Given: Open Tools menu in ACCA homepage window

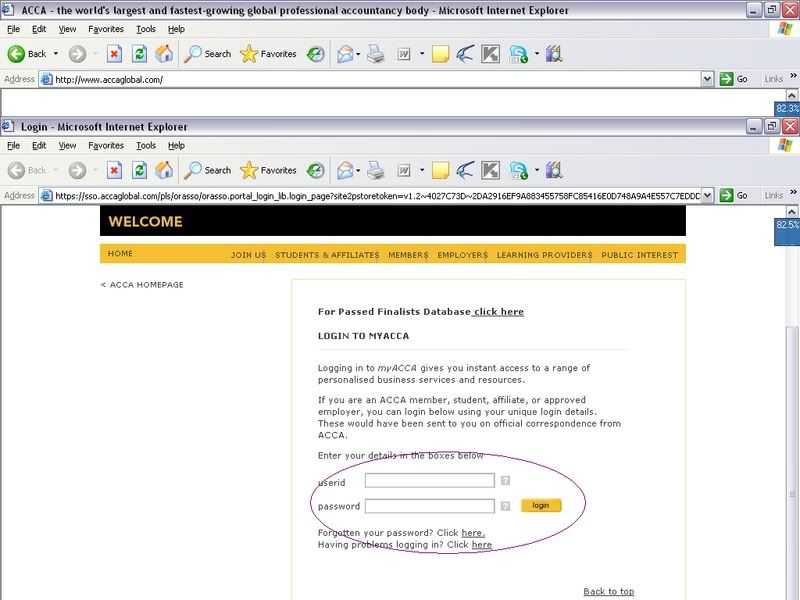Looking at the screenshot, I should pos(146,29).
